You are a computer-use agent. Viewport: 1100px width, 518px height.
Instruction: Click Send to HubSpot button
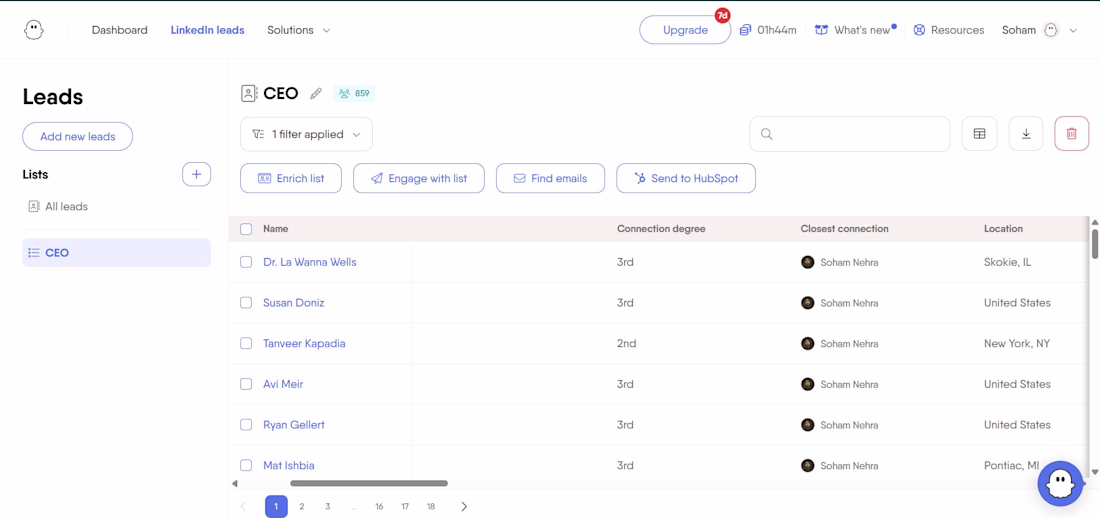coord(686,178)
